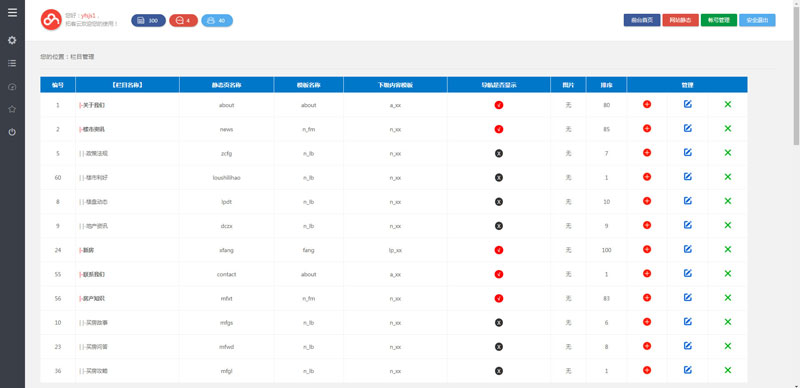Delete the zcfg row with green X

pos(728,153)
